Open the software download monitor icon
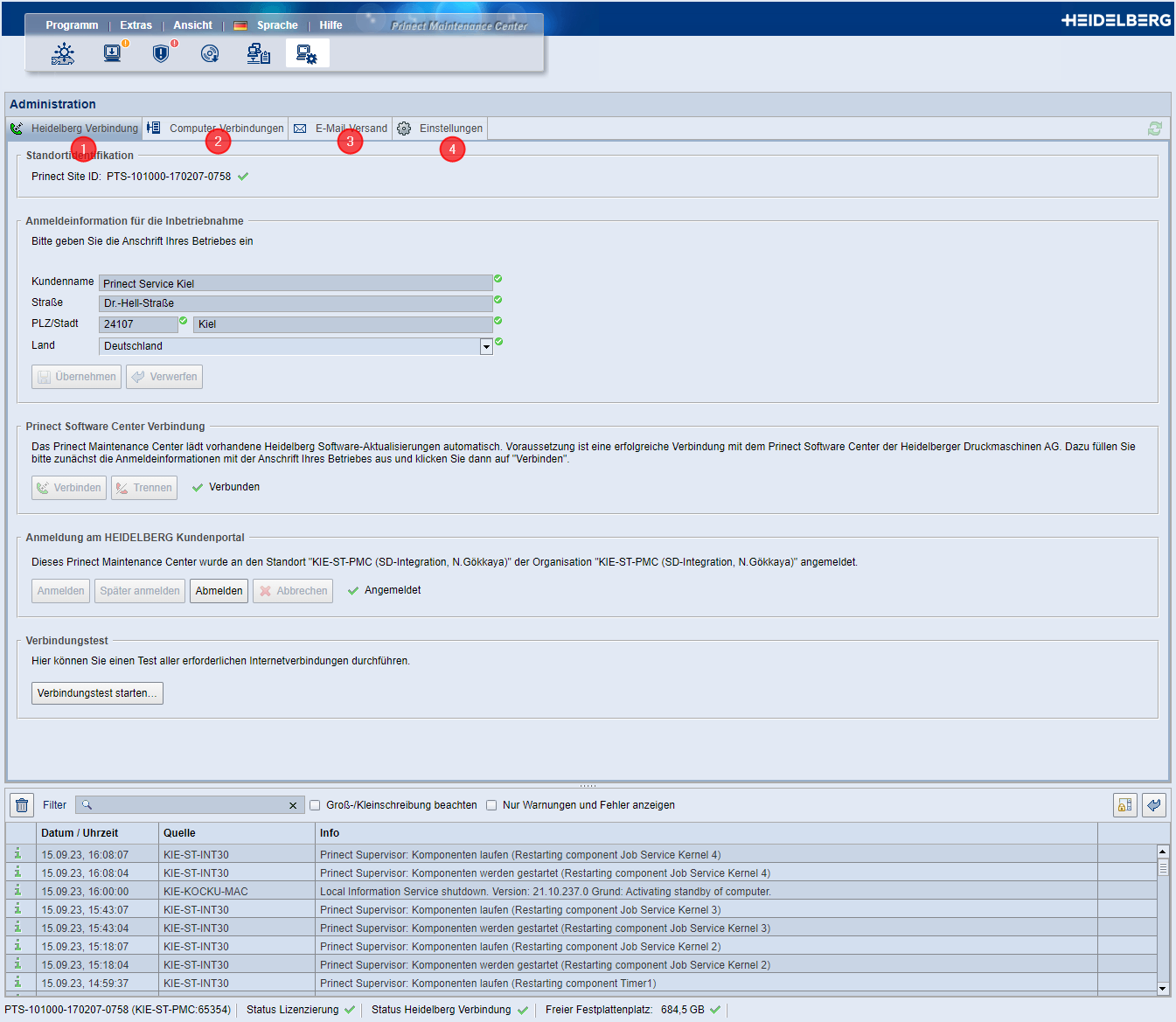The width and height of the screenshot is (1176, 1022). [x=114, y=53]
